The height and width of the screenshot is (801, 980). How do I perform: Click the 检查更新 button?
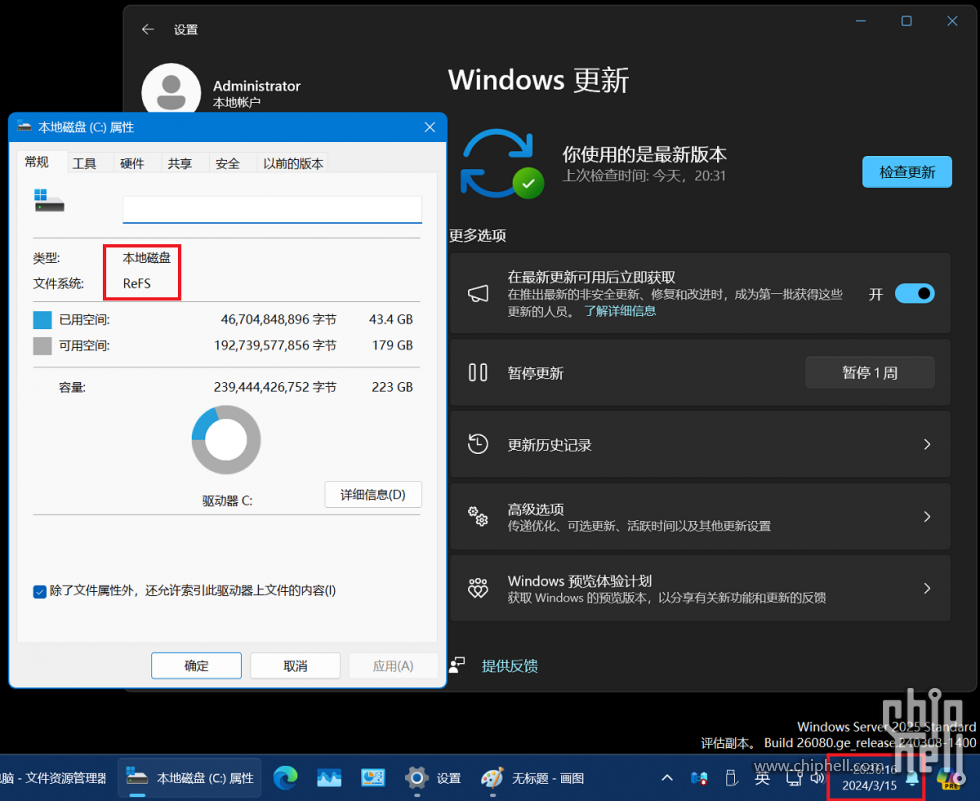[x=907, y=172]
